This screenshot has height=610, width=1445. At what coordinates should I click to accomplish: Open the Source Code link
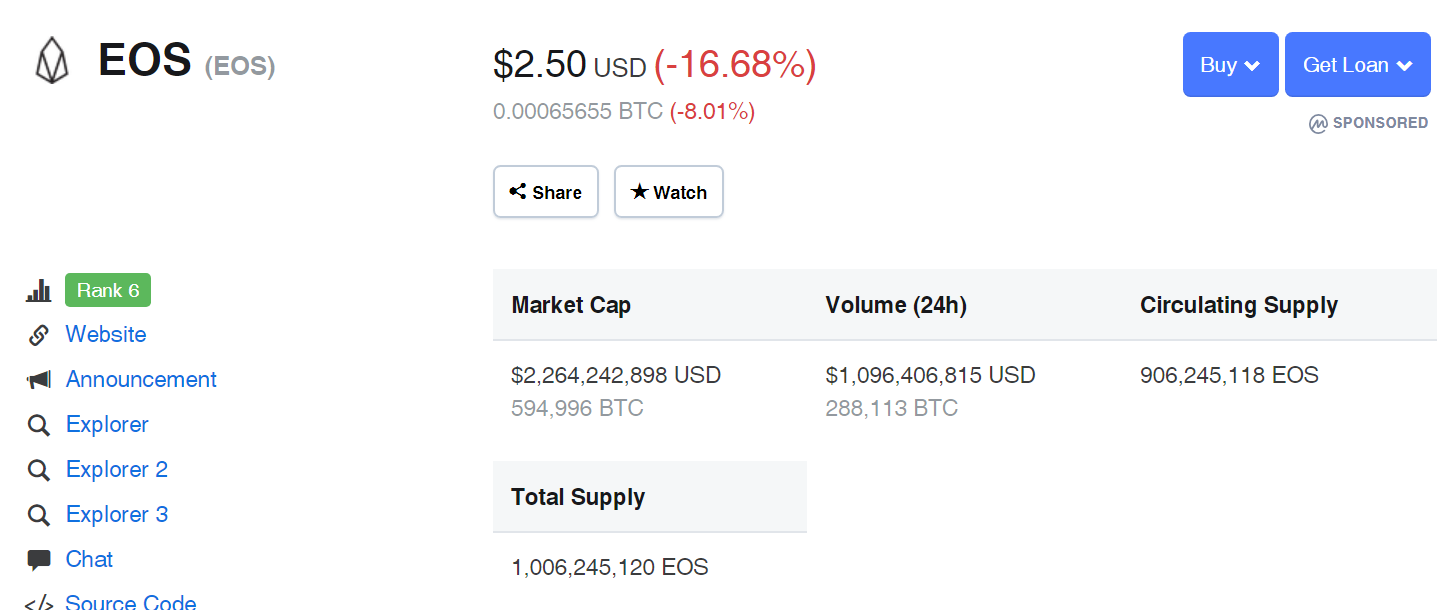click(x=131, y=603)
